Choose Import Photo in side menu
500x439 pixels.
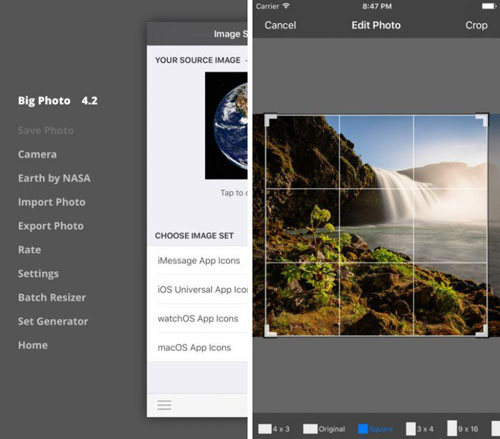point(52,202)
